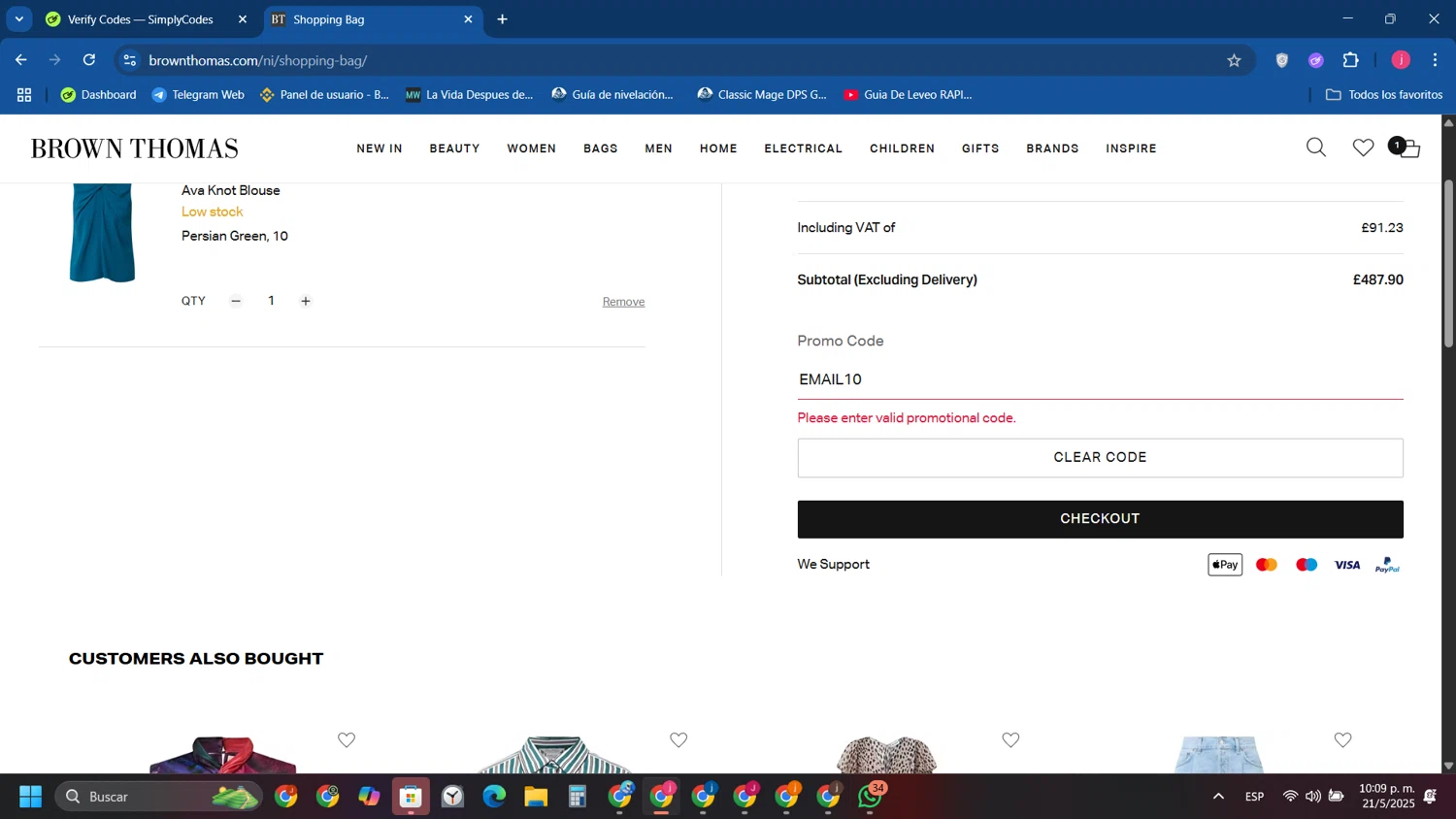Click the PayPal payment icon
The height and width of the screenshot is (819, 1456).
pyautogui.click(x=1388, y=565)
